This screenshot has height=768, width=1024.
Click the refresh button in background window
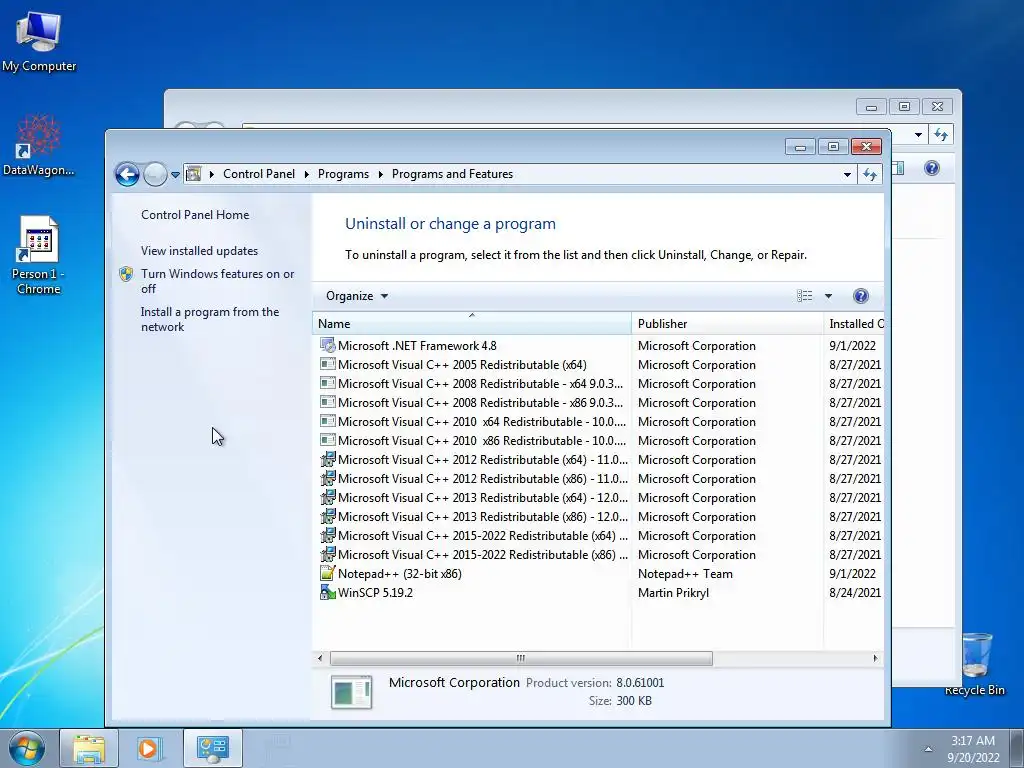click(x=940, y=135)
